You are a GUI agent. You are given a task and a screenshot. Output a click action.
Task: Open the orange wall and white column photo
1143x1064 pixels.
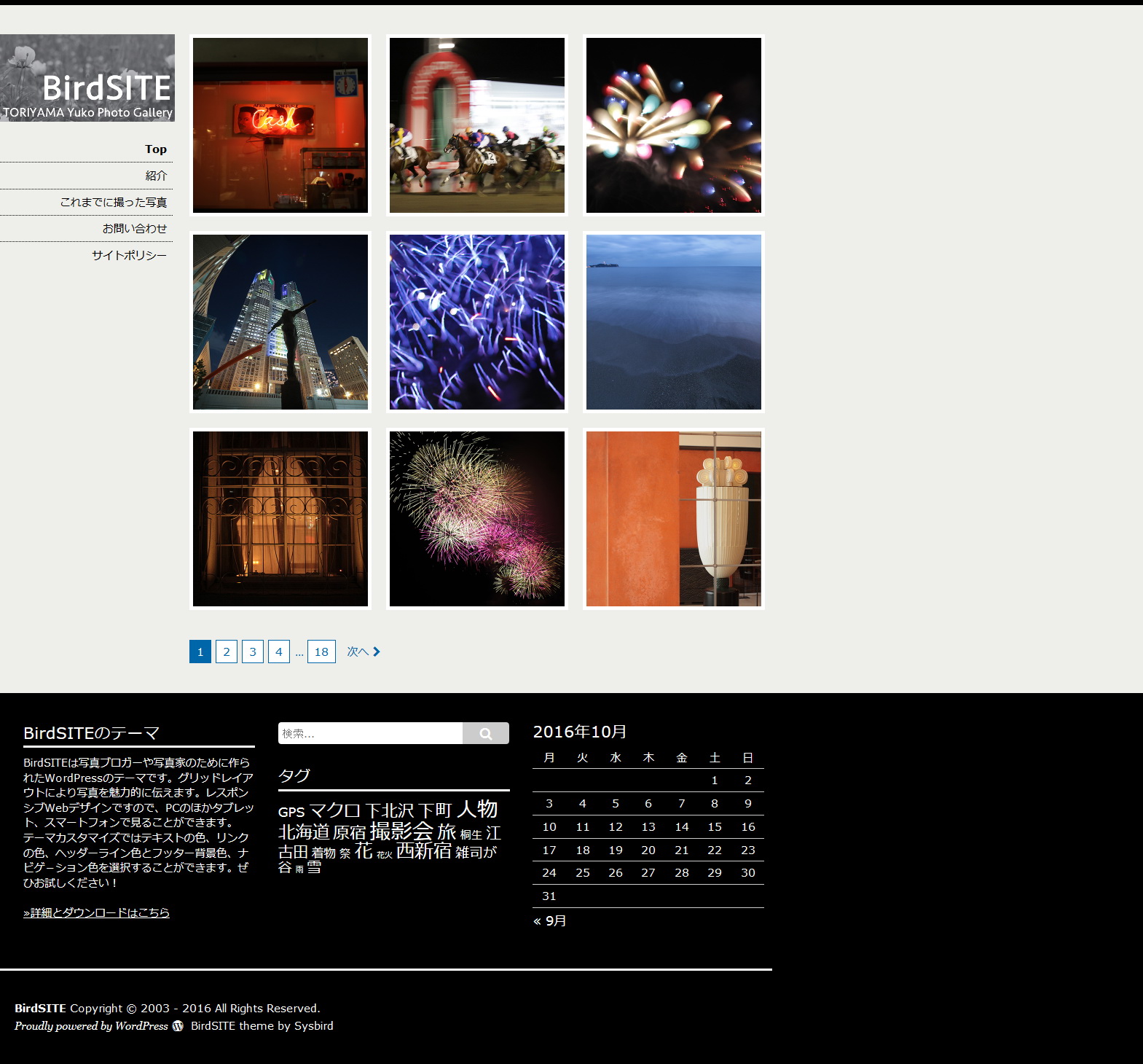tap(674, 519)
